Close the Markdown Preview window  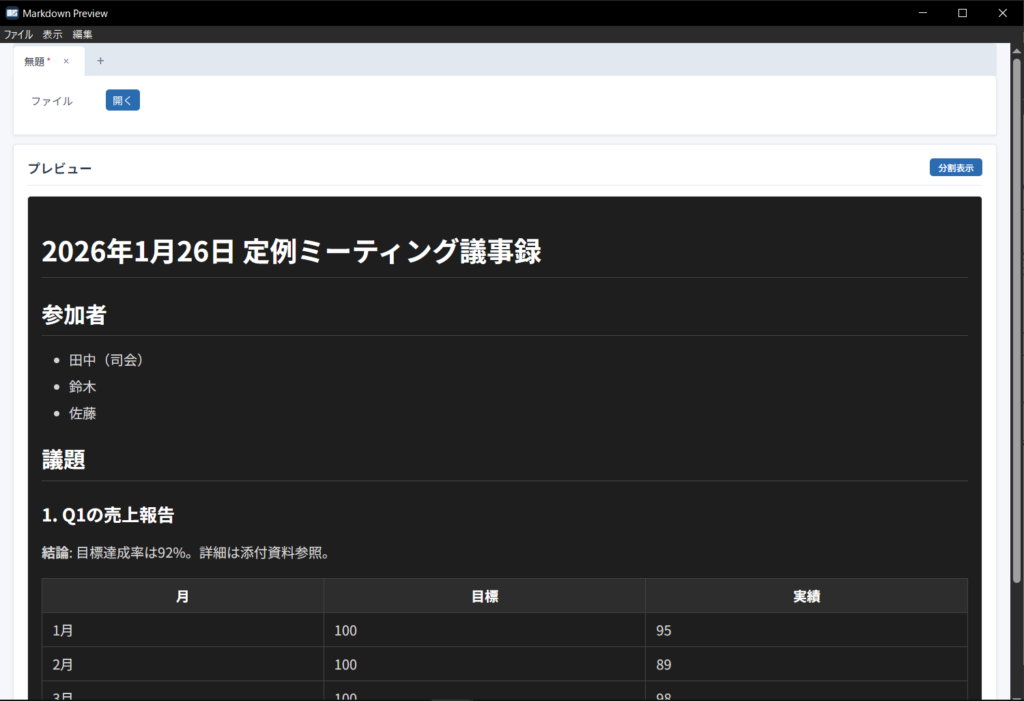tap(1002, 13)
